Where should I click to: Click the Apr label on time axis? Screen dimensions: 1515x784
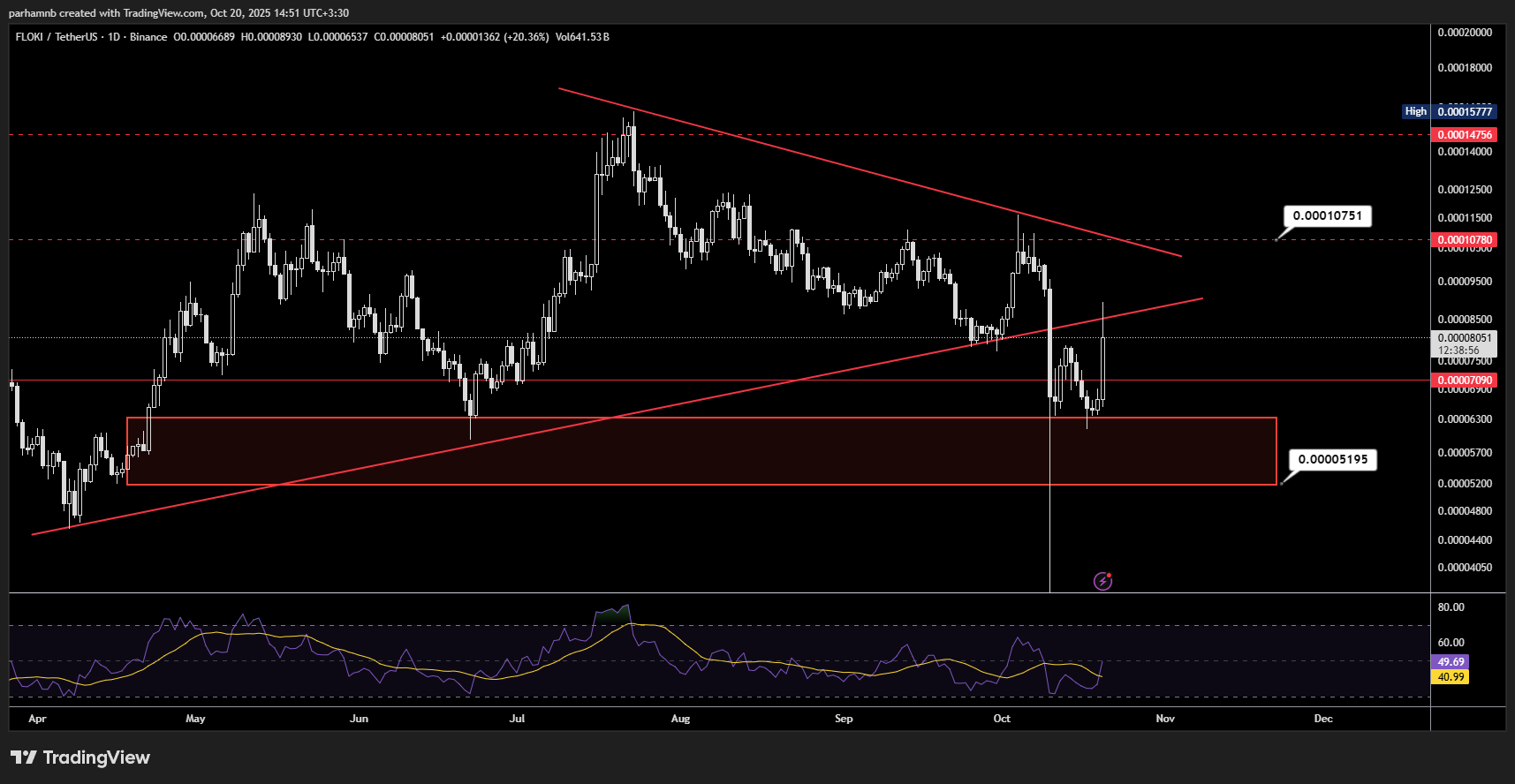pyautogui.click(x=37, y=719)
